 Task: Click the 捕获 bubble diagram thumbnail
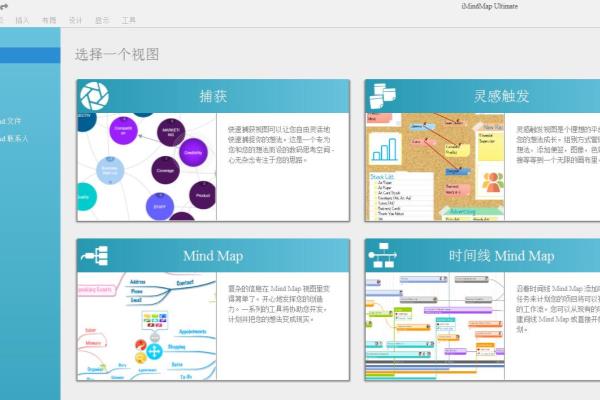[x=147, y=167]
